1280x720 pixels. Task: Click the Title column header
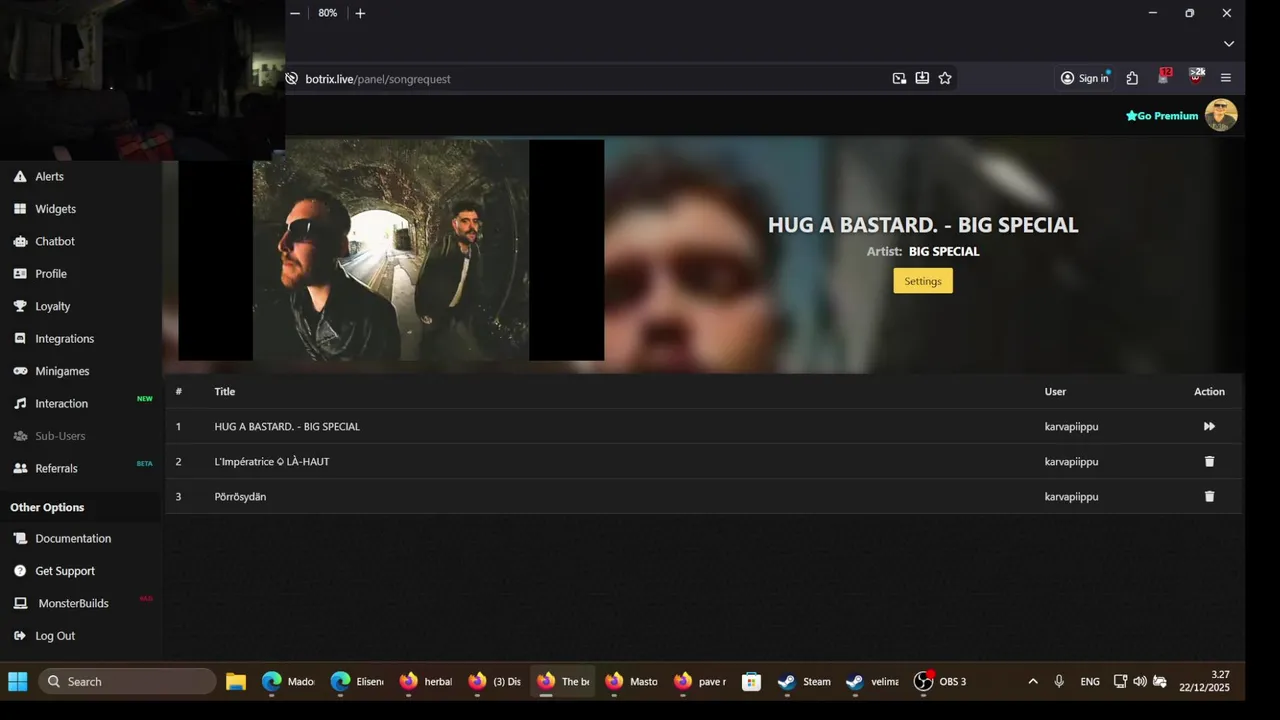point(225,392)
